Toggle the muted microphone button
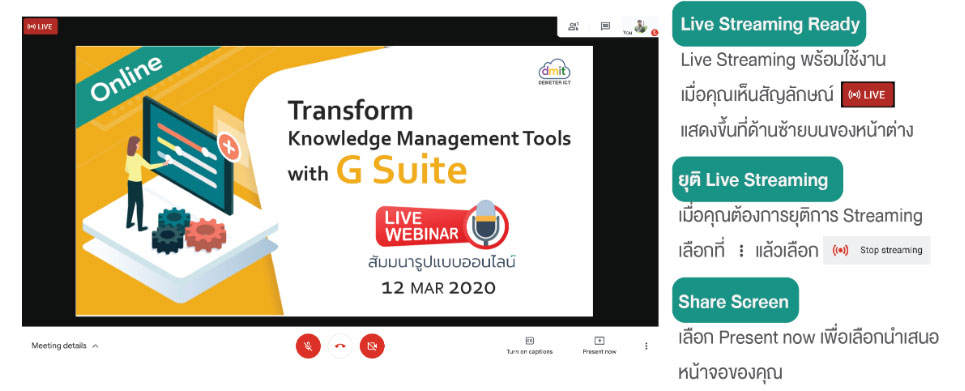The width and height of the screenshot is (965, 391). click(308, 346)
